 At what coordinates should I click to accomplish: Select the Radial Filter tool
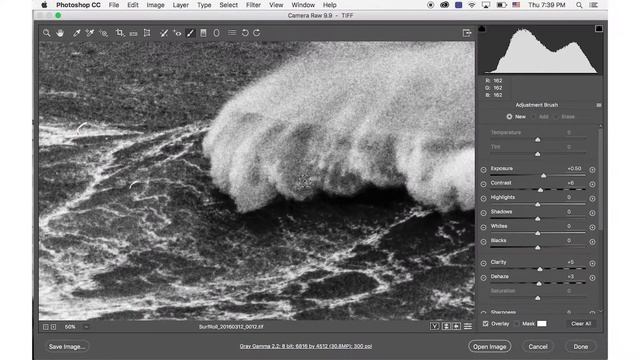[216, 33]
